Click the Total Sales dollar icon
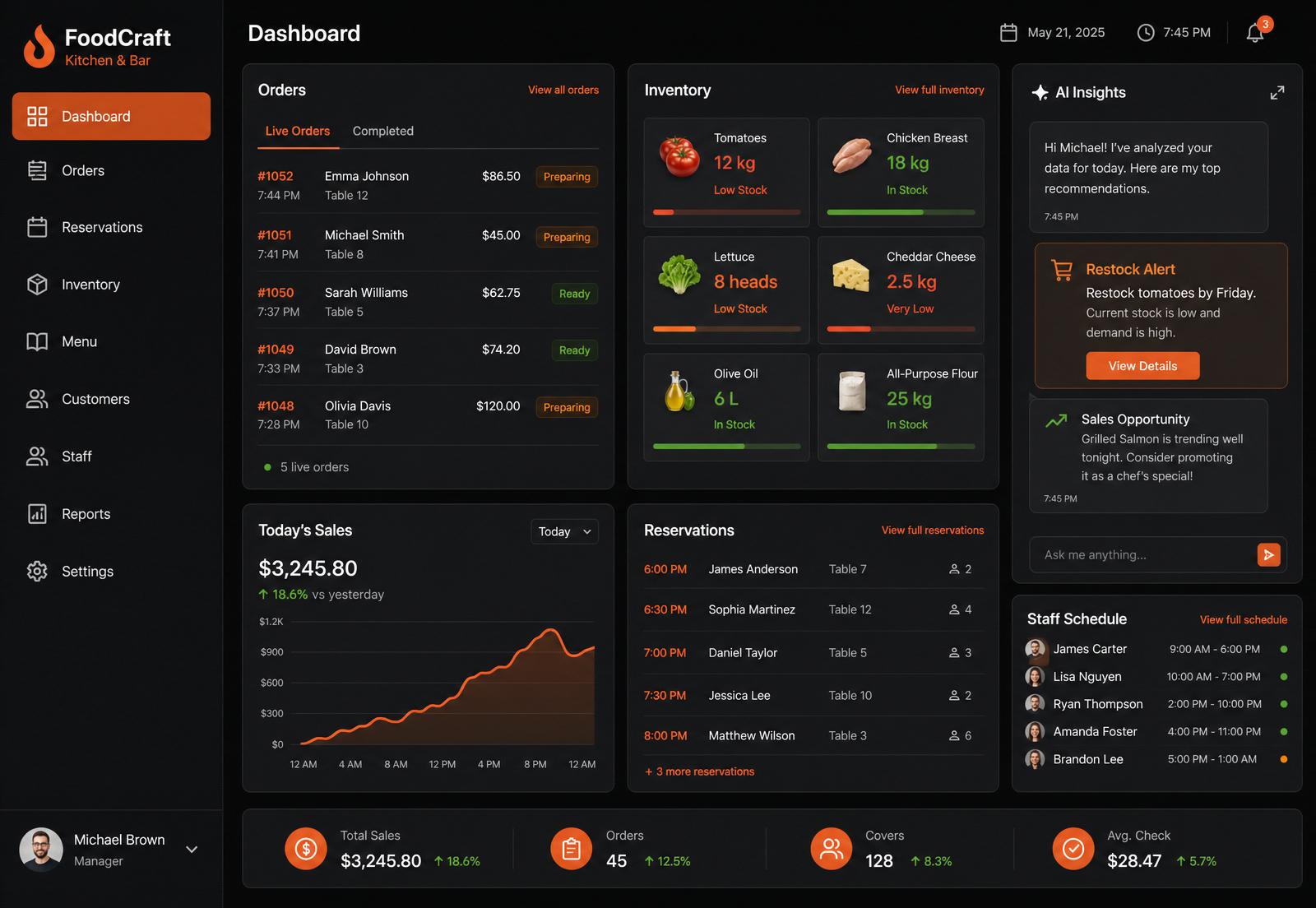This screenshot has width=1316, height=908. [x=305, y=849]
